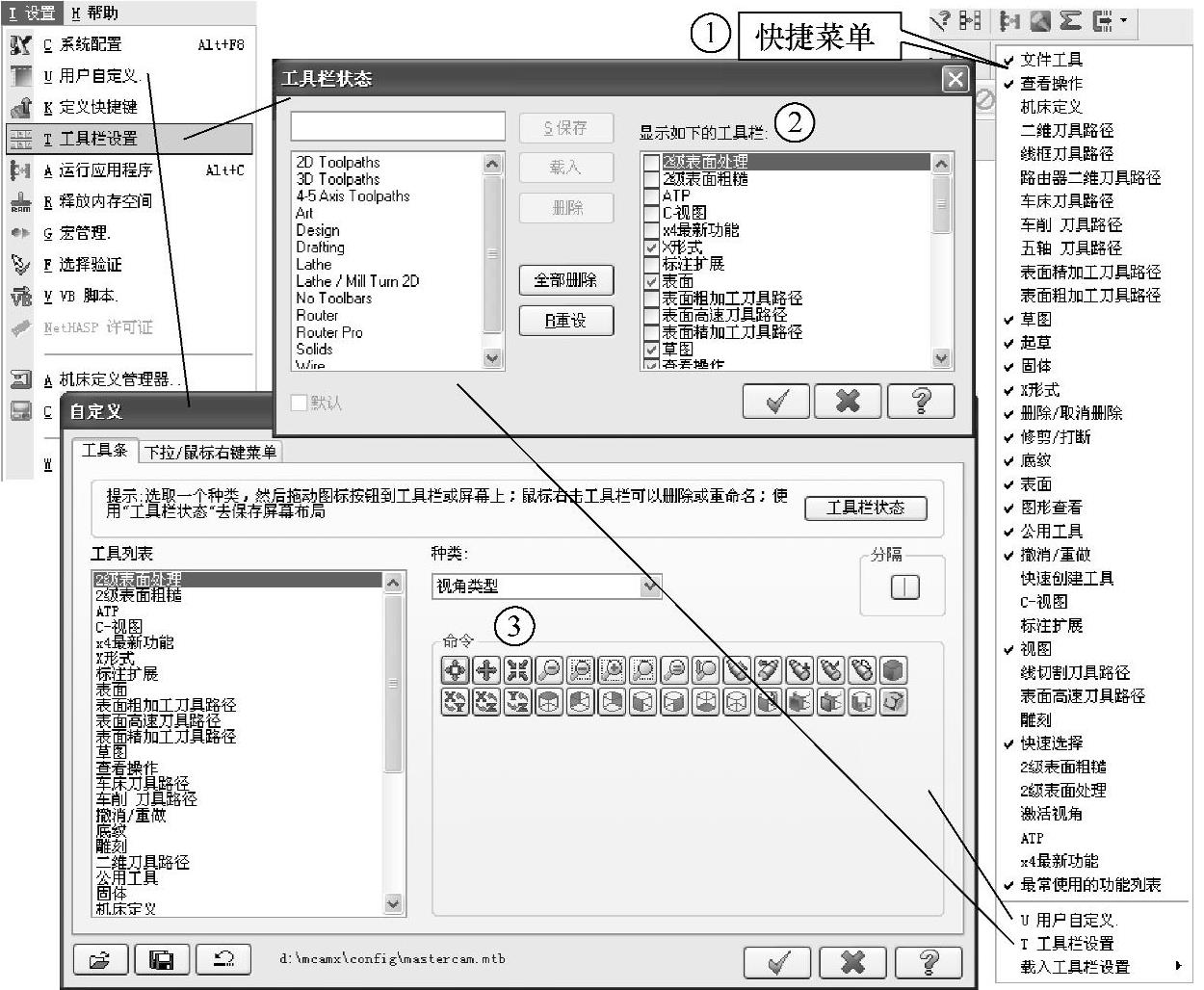
Task: Select 工具栏设置 in the 设置 menu
Action: 129,139
